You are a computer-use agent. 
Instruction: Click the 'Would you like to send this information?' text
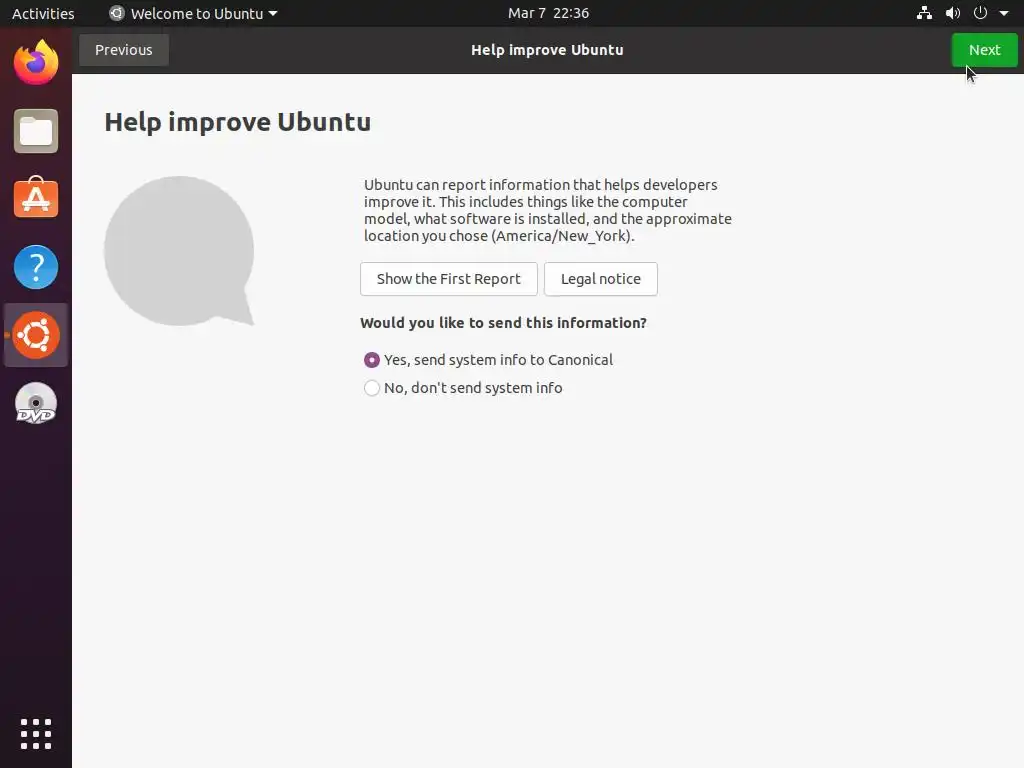(x=504, y=323)
